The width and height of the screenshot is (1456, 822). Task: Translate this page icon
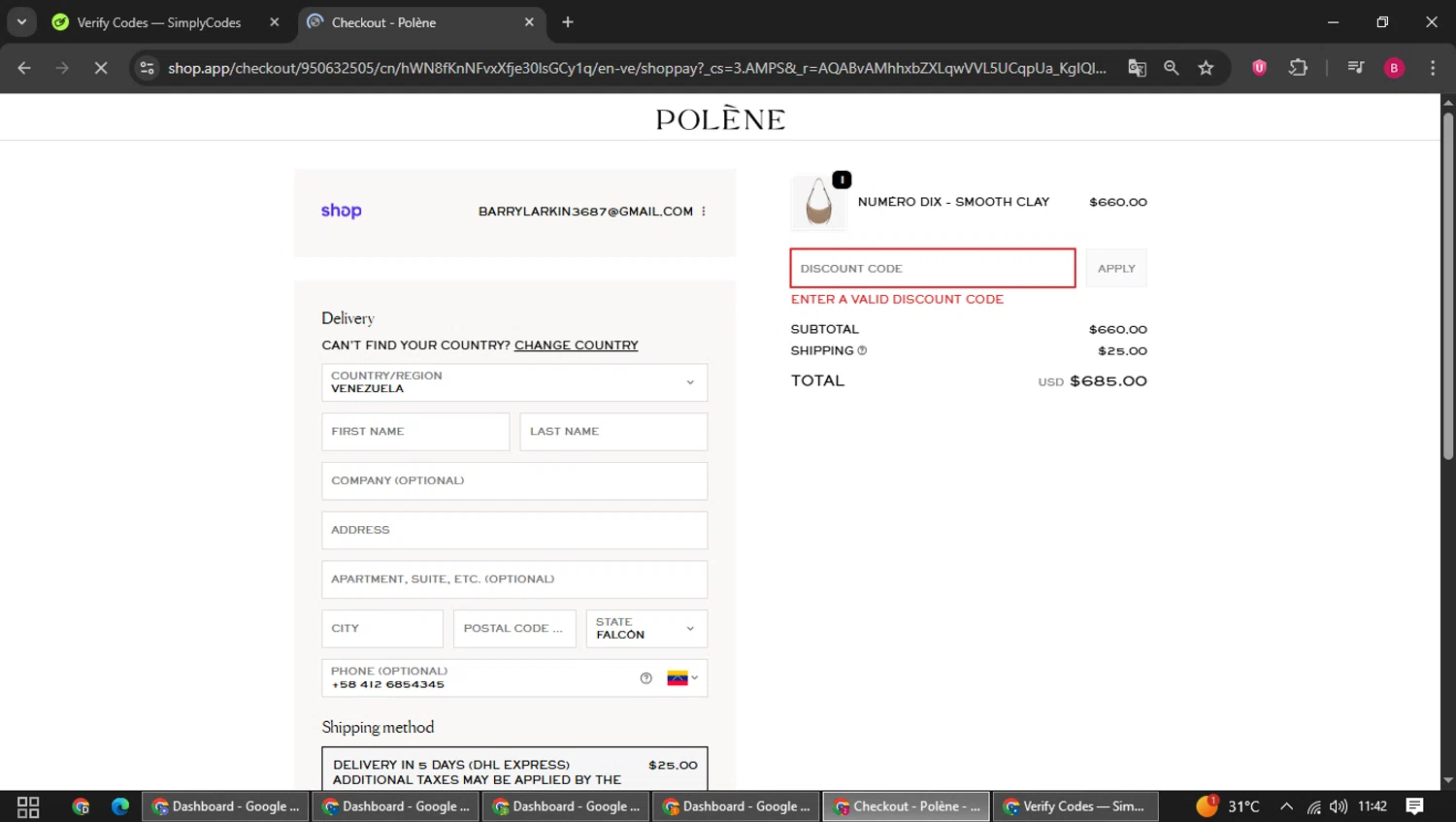point(1137,68)
